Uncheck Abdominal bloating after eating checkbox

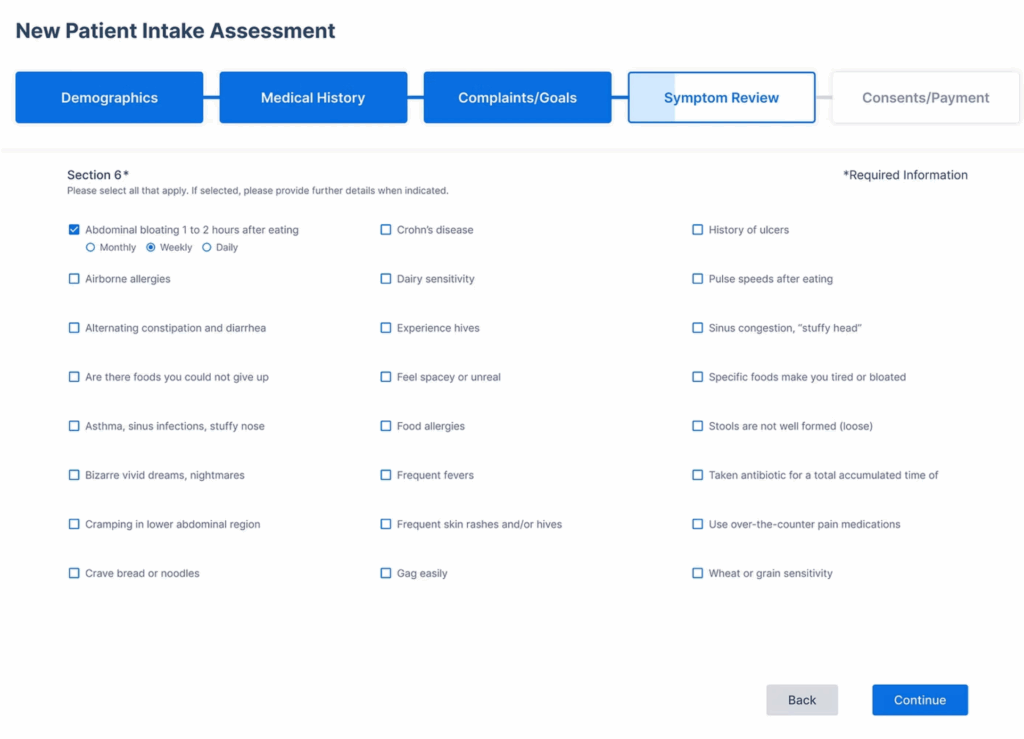click(74, 230)
